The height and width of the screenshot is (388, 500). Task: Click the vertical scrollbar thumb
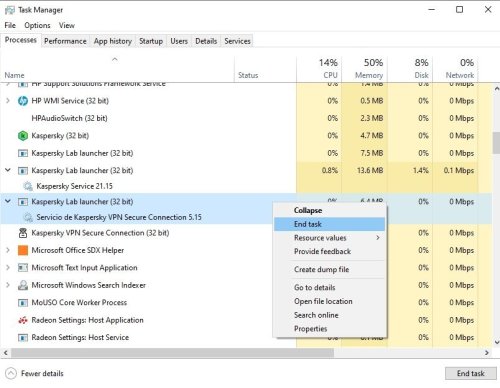[x=496, y=143]
